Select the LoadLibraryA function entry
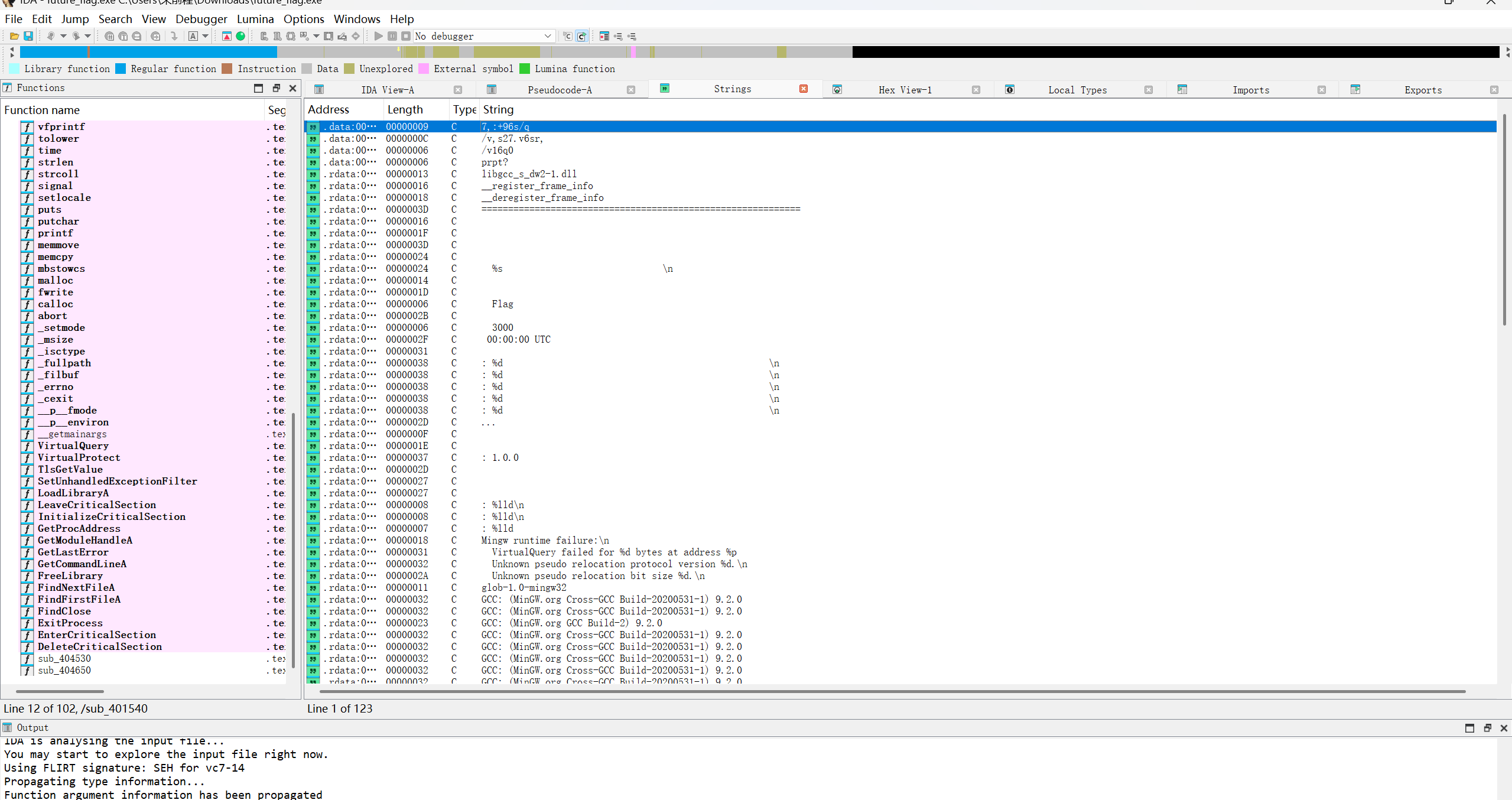The width and height of the screenshot is (1512, 800). tap(73, 493)
